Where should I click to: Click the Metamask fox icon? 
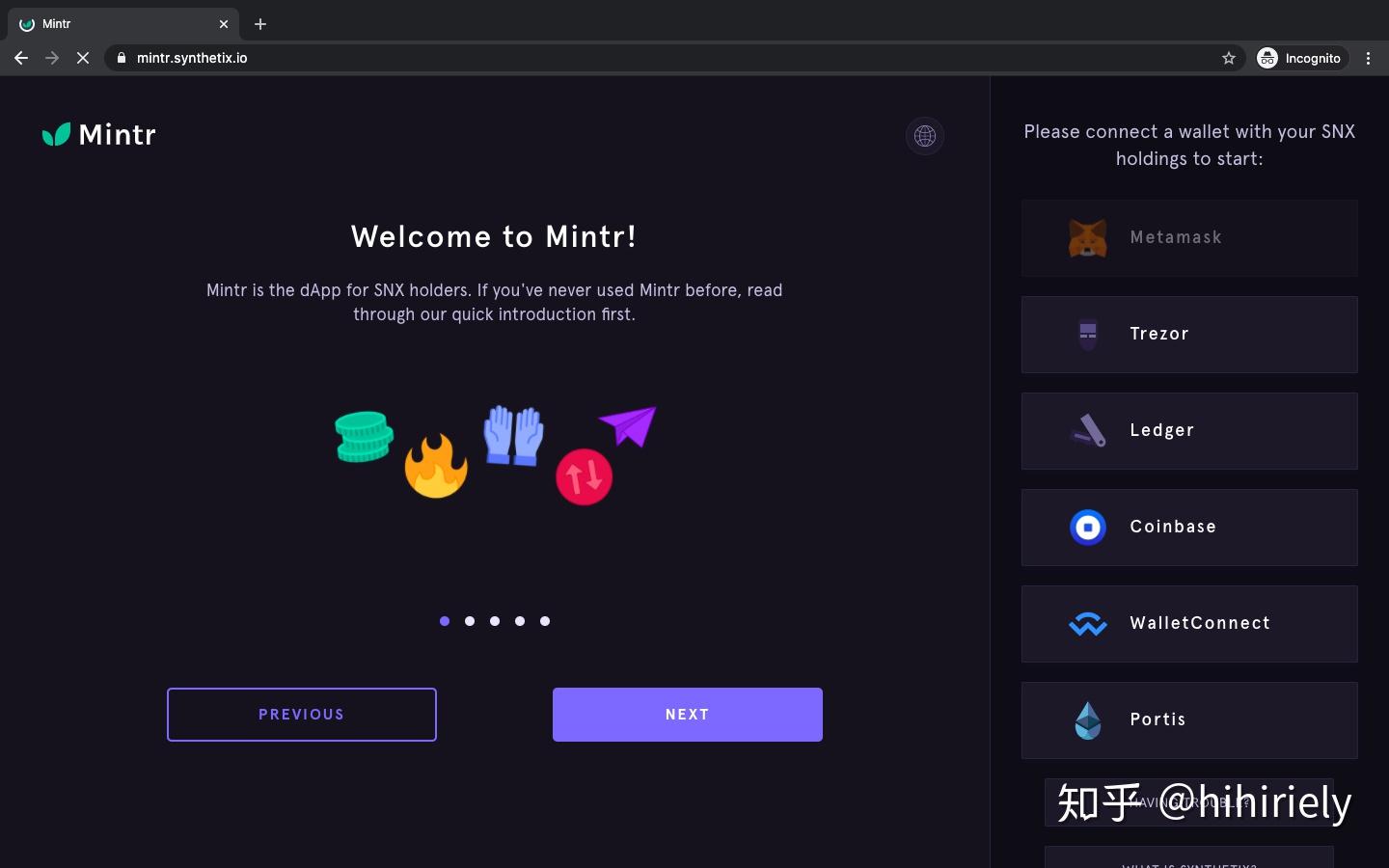click(x=1088, y=237)
